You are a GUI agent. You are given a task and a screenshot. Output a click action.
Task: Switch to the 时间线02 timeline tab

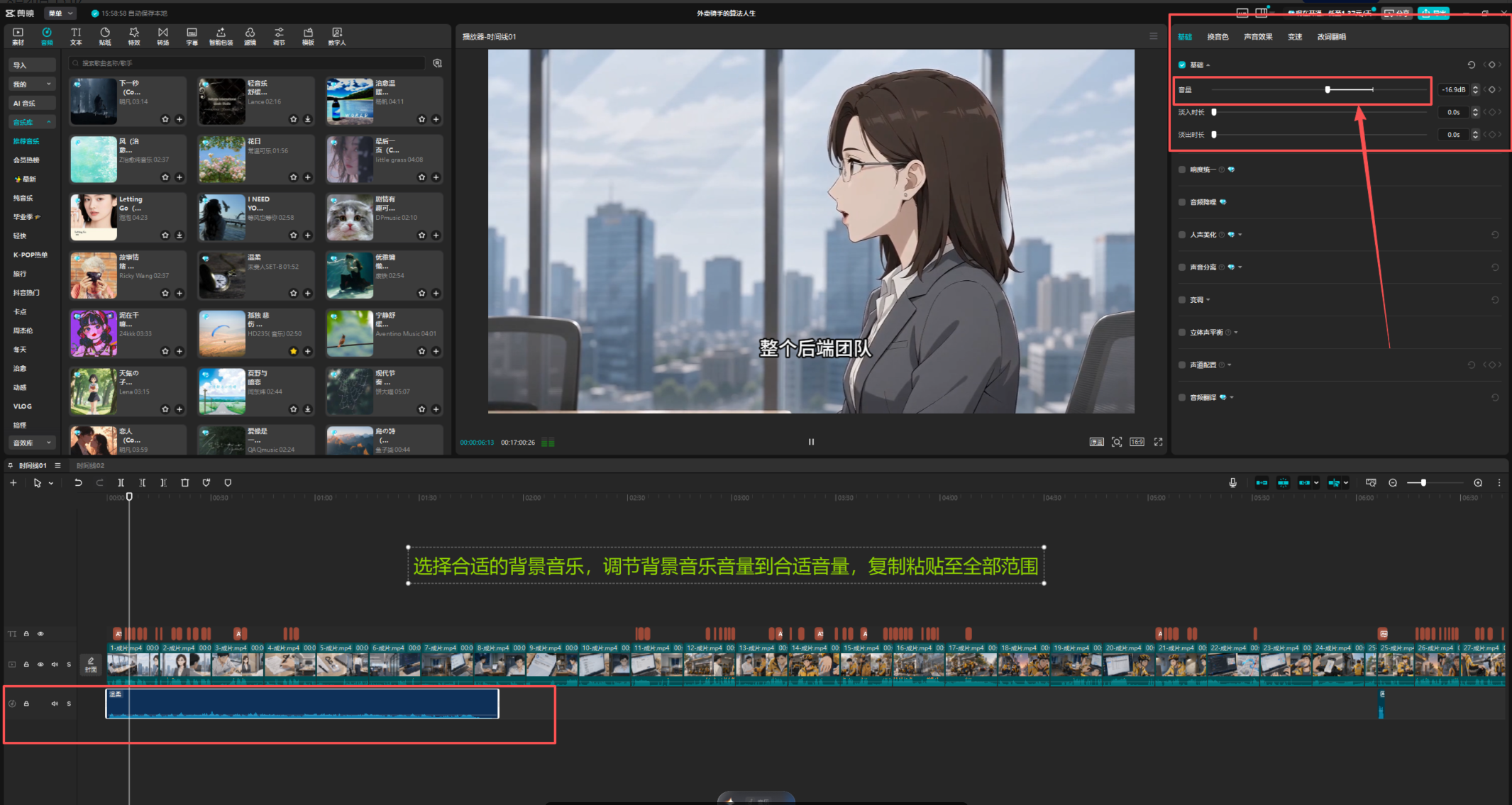[90, 466]
